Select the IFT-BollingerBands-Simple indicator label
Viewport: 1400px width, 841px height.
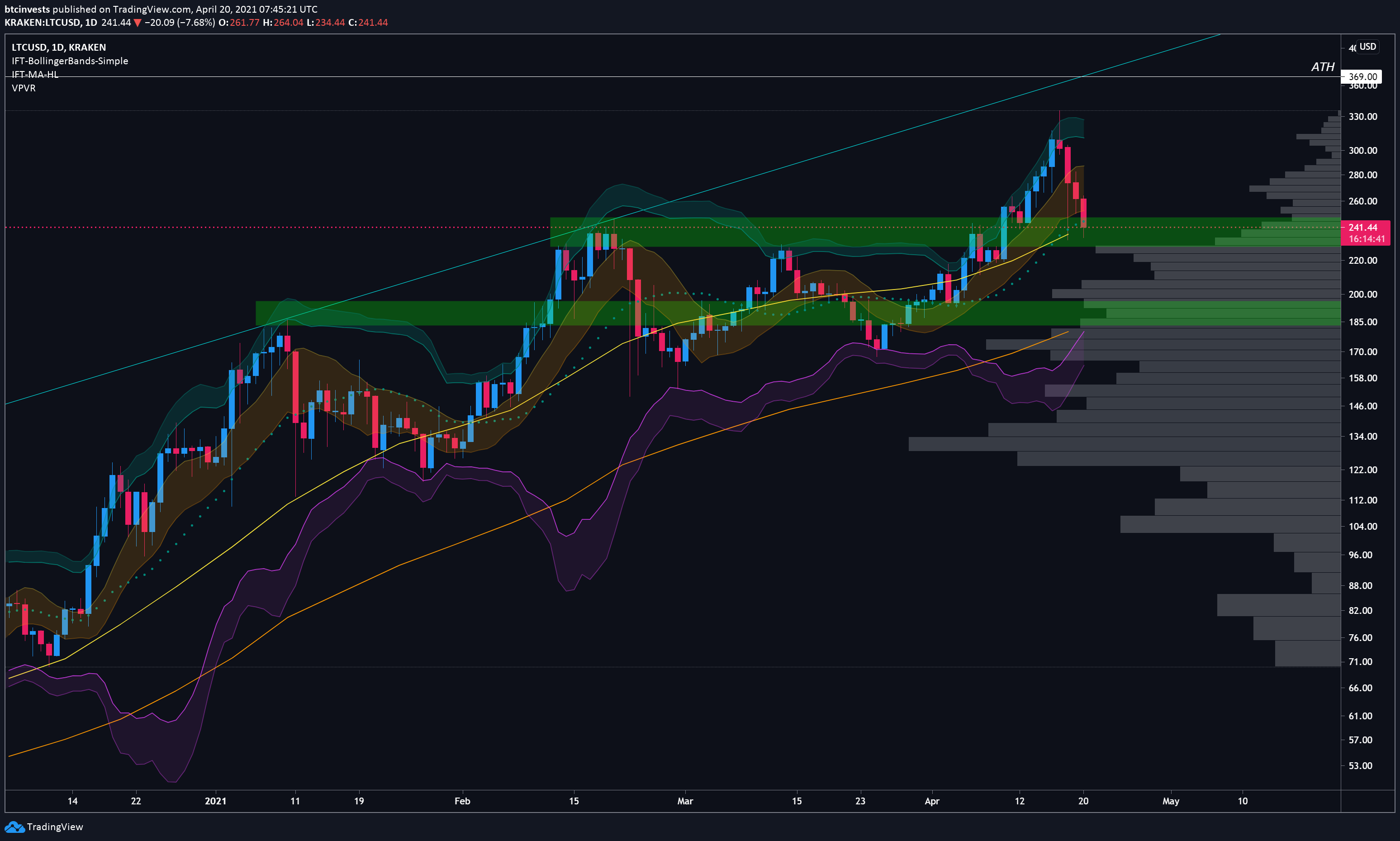(70, 61)
